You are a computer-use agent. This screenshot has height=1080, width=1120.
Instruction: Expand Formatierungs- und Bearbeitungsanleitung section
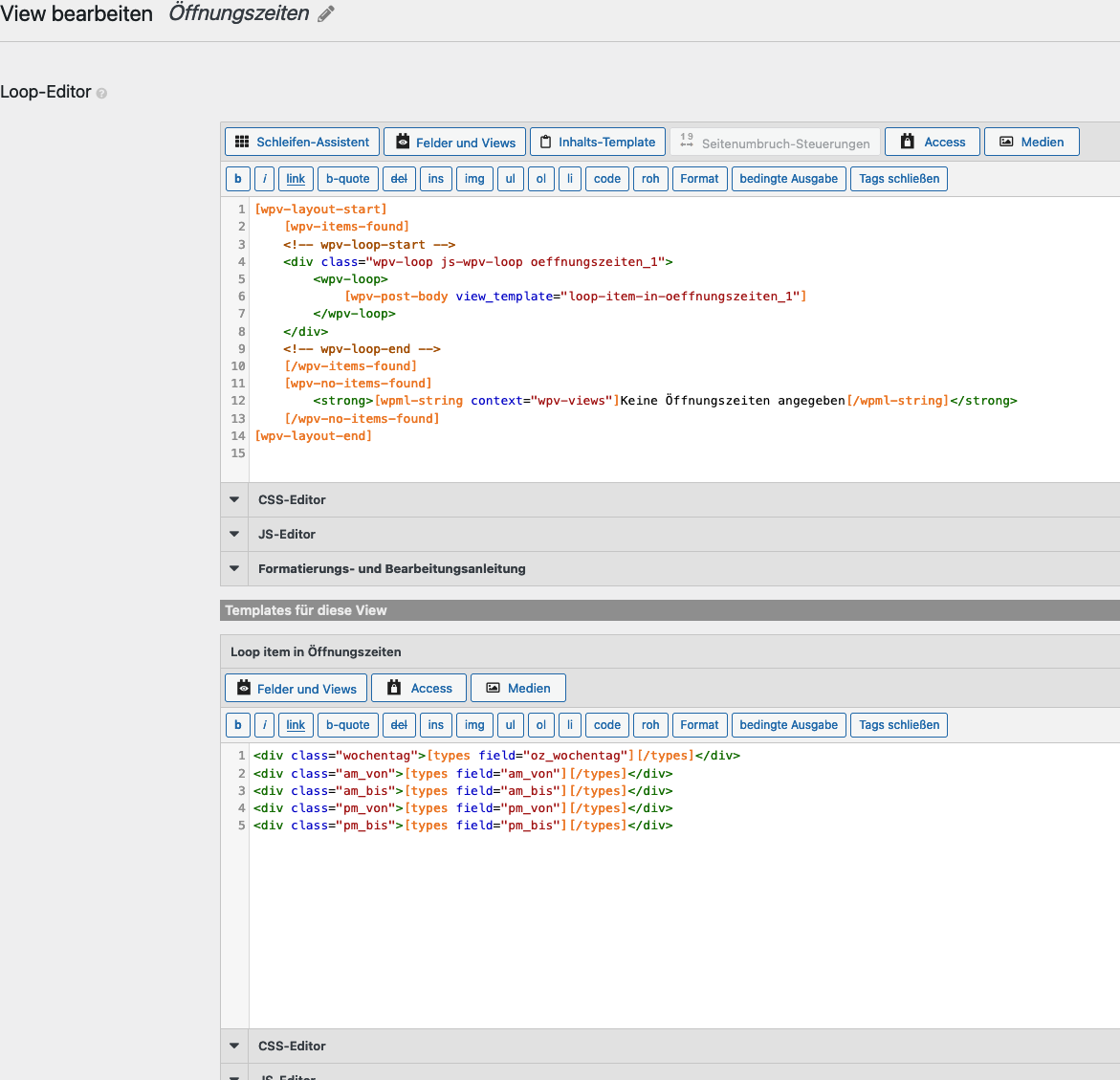(391, 568)
